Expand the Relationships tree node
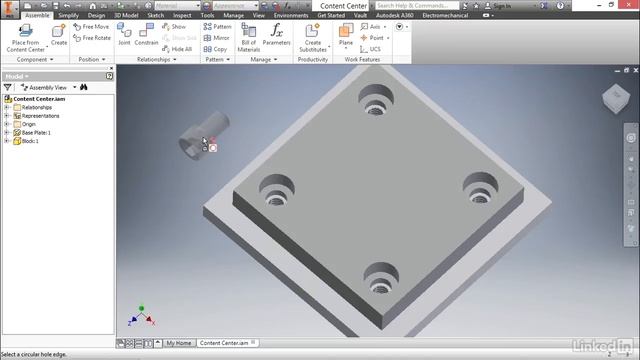 tap(7, 107)
